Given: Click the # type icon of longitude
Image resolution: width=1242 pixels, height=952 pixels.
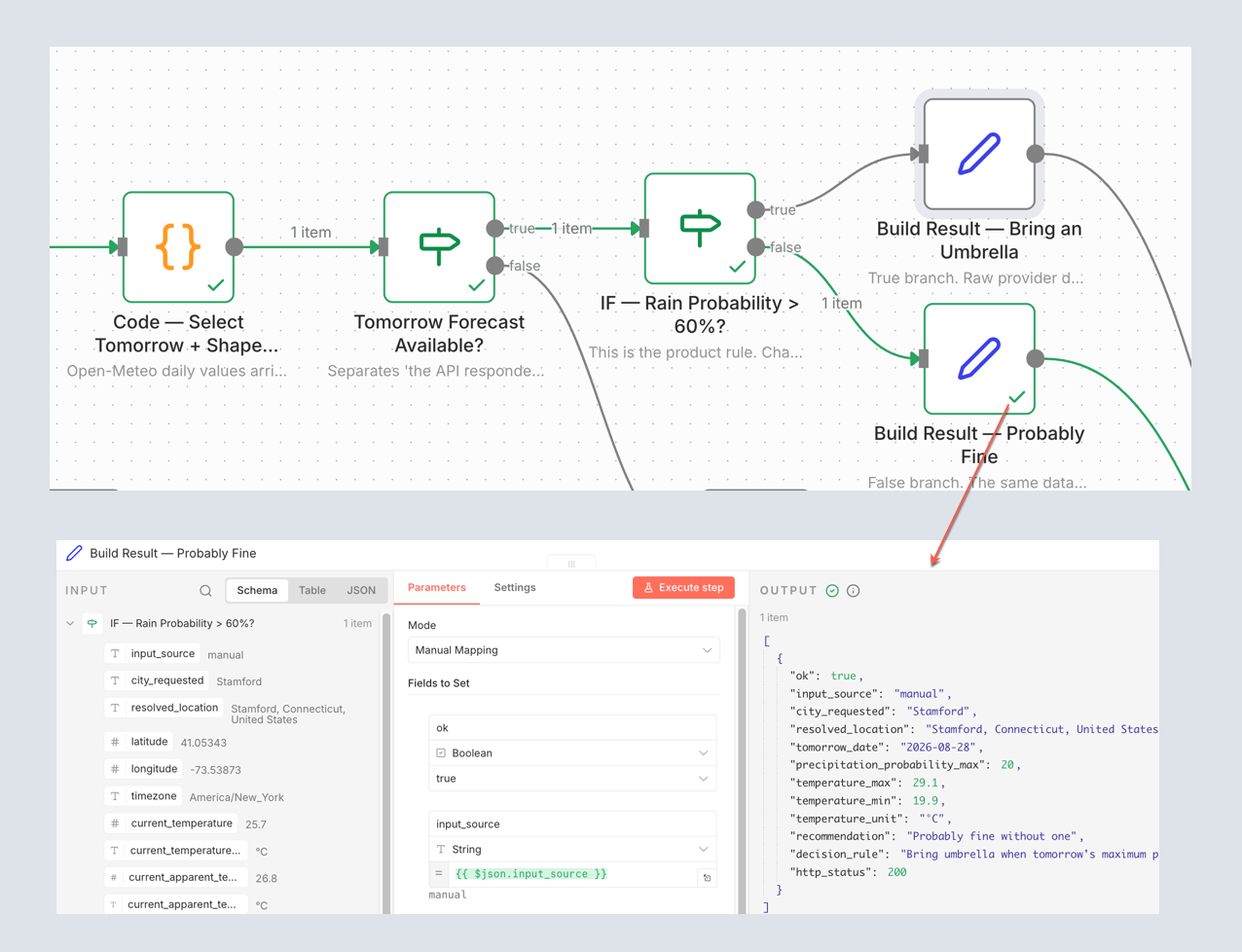Looking at the screenshot, I should click(x=115, y=769).
